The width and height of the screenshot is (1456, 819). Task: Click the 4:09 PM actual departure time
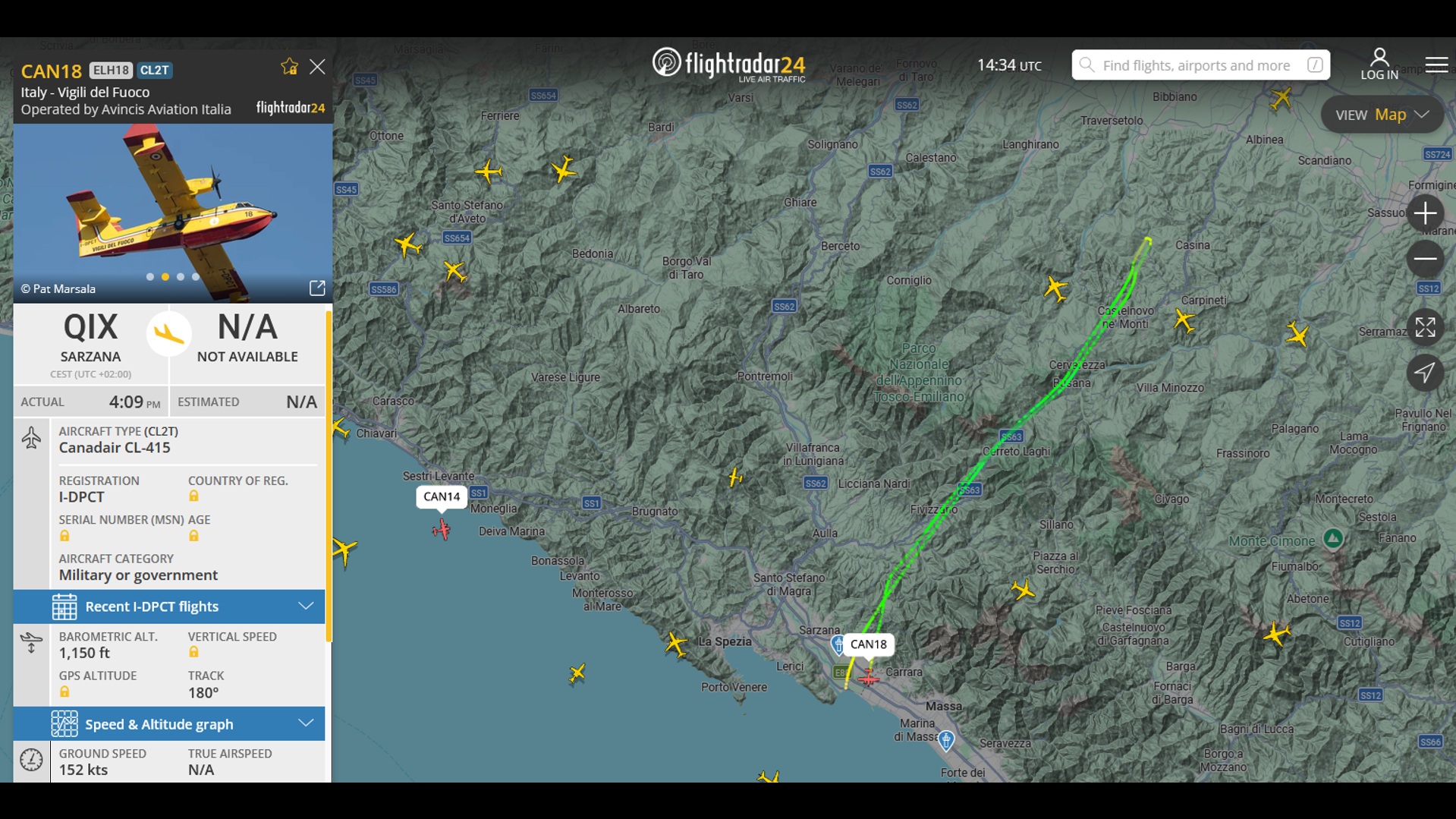click(x=134, y=402)
